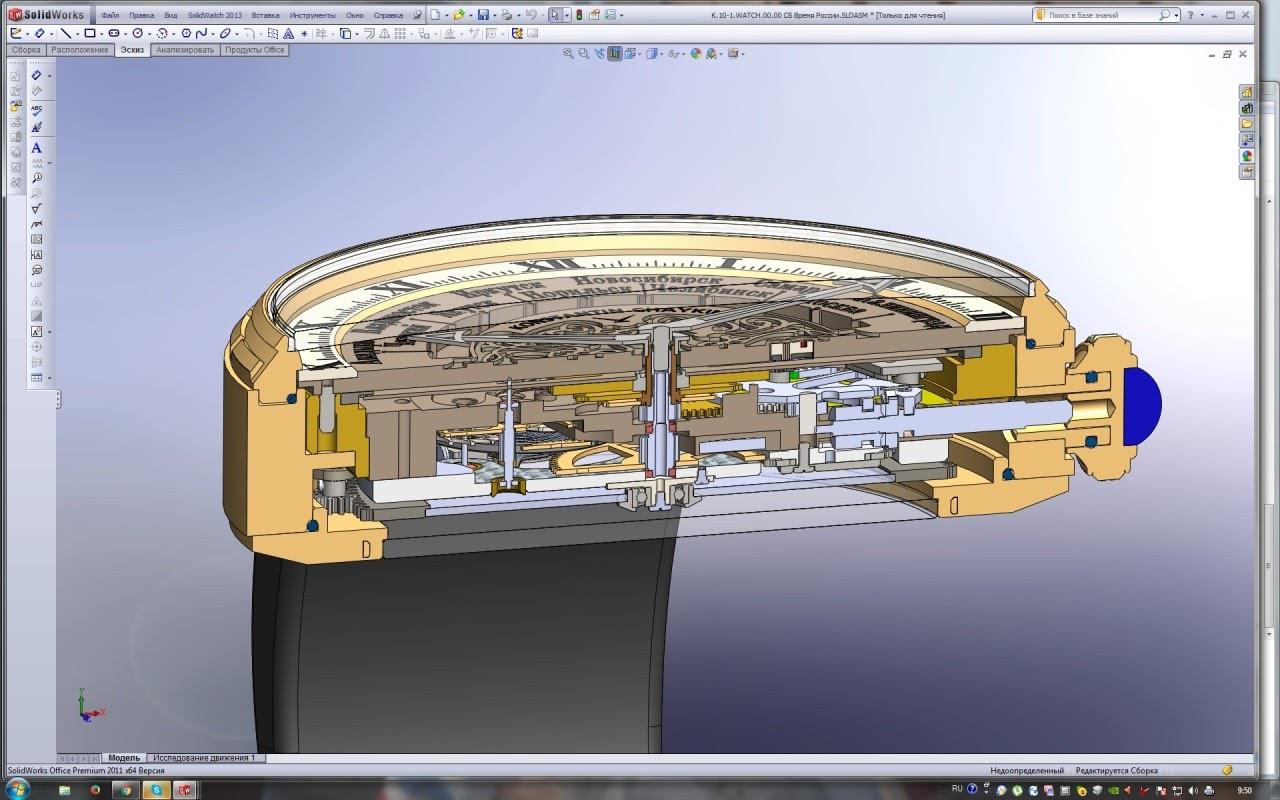Select the Модель tab at bottom

124,758
